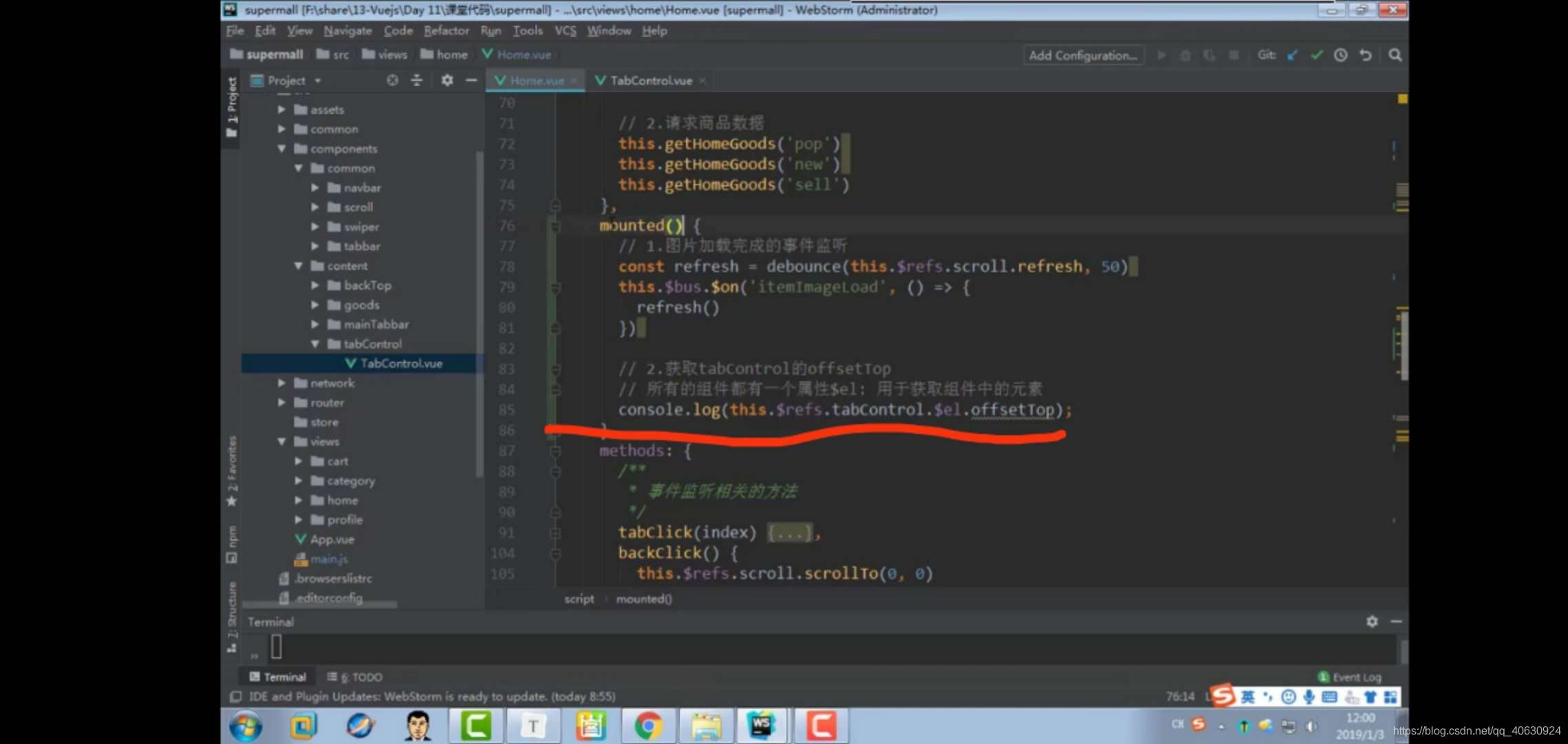Hide the Project tool window
Viewport: 1568px width, 744px height.
click(x=472, y=80)
